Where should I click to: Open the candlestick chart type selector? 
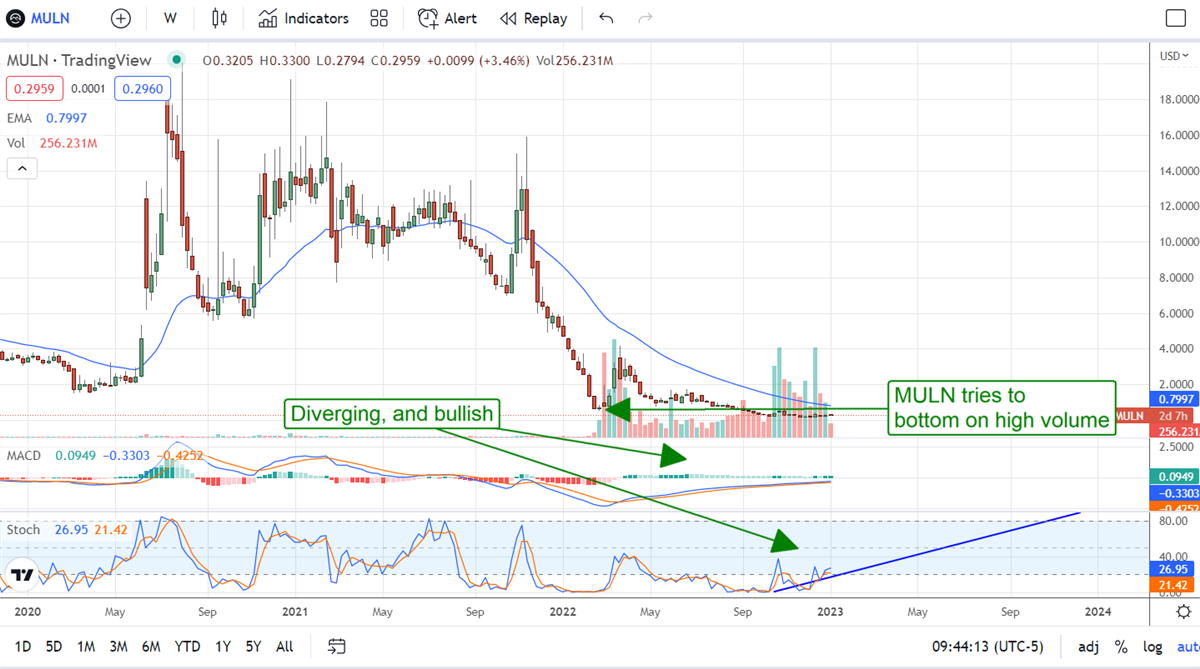tap(220, 18)
